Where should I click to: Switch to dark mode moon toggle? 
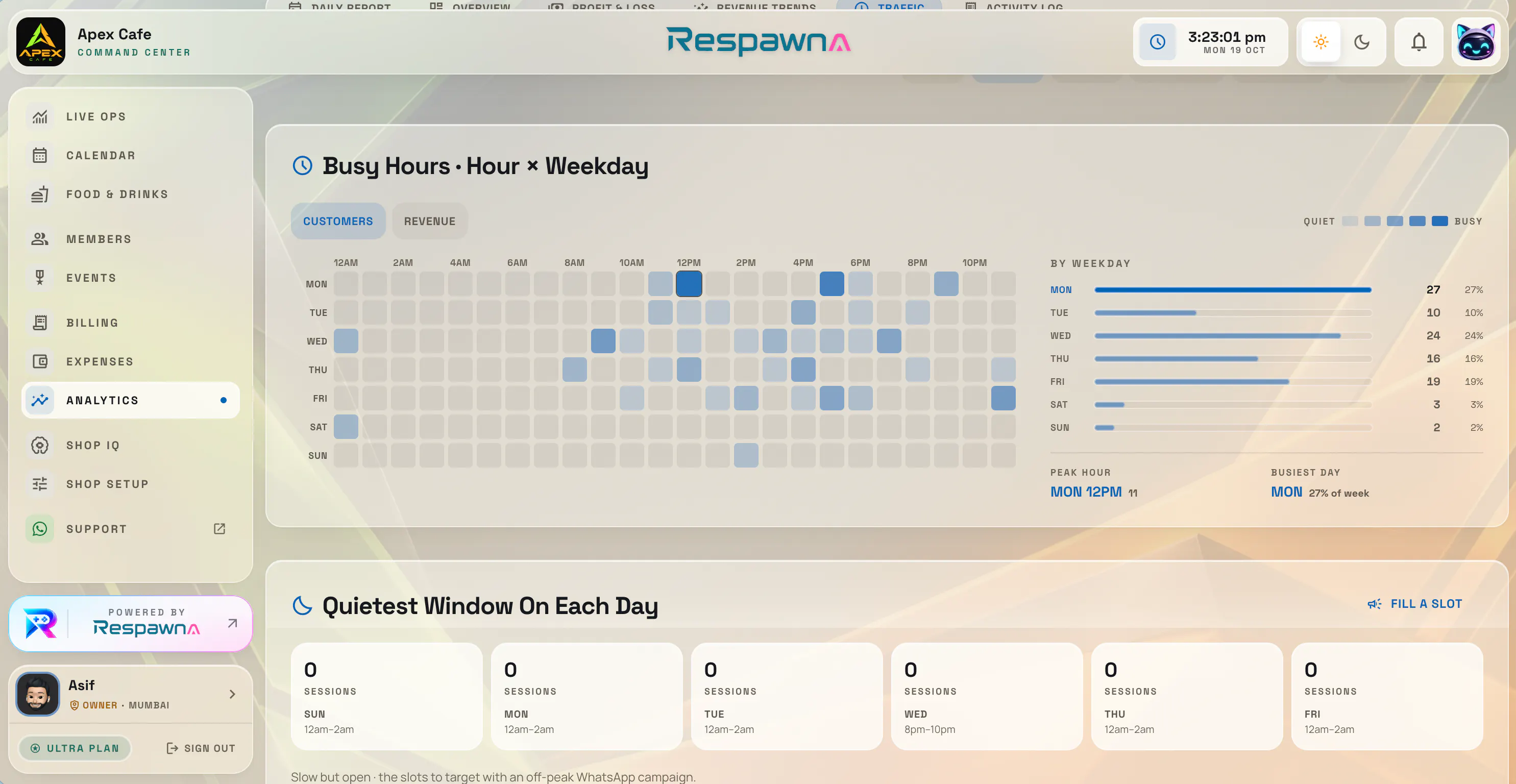1362,42
